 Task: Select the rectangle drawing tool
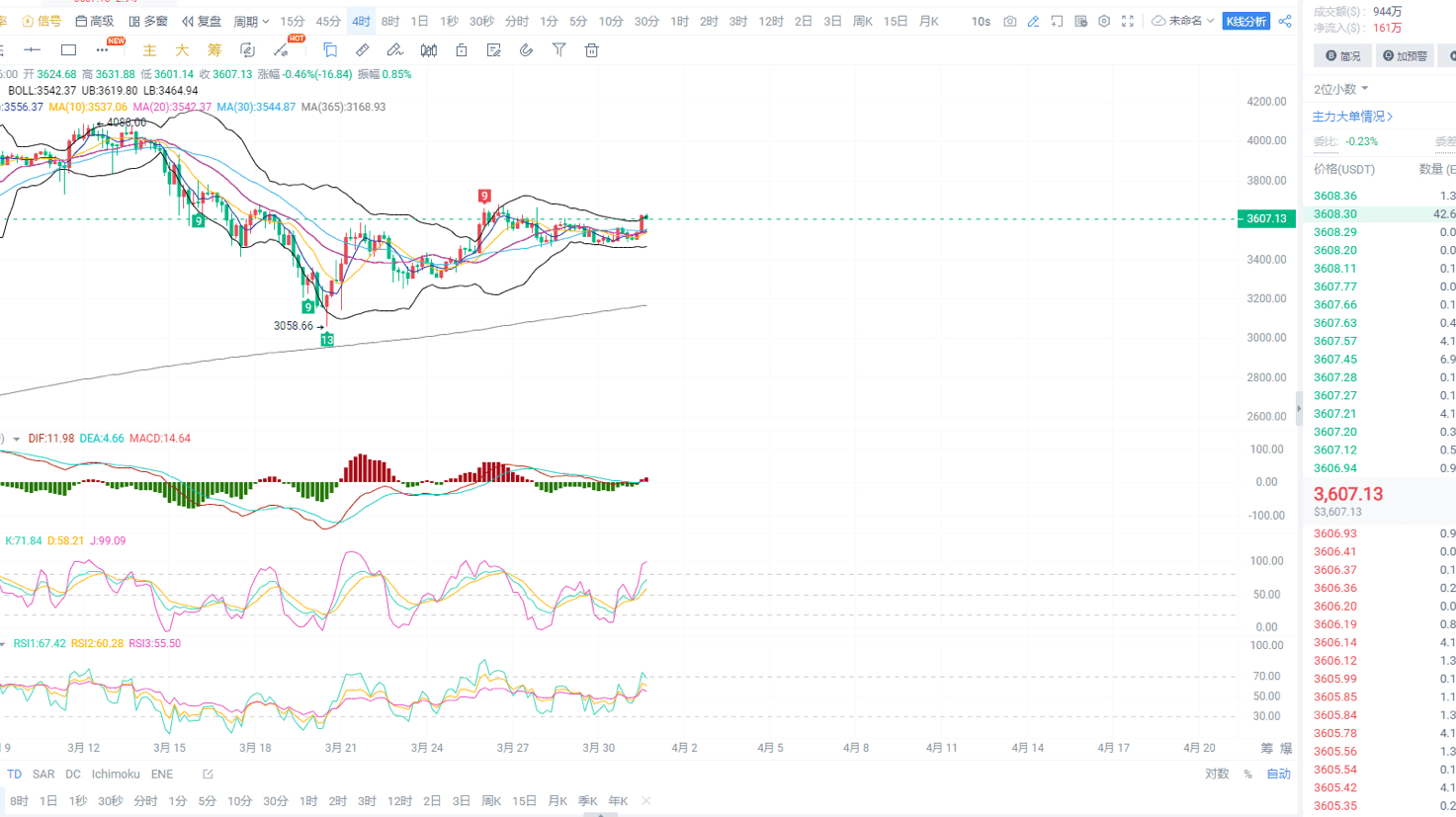coord(68,49)
